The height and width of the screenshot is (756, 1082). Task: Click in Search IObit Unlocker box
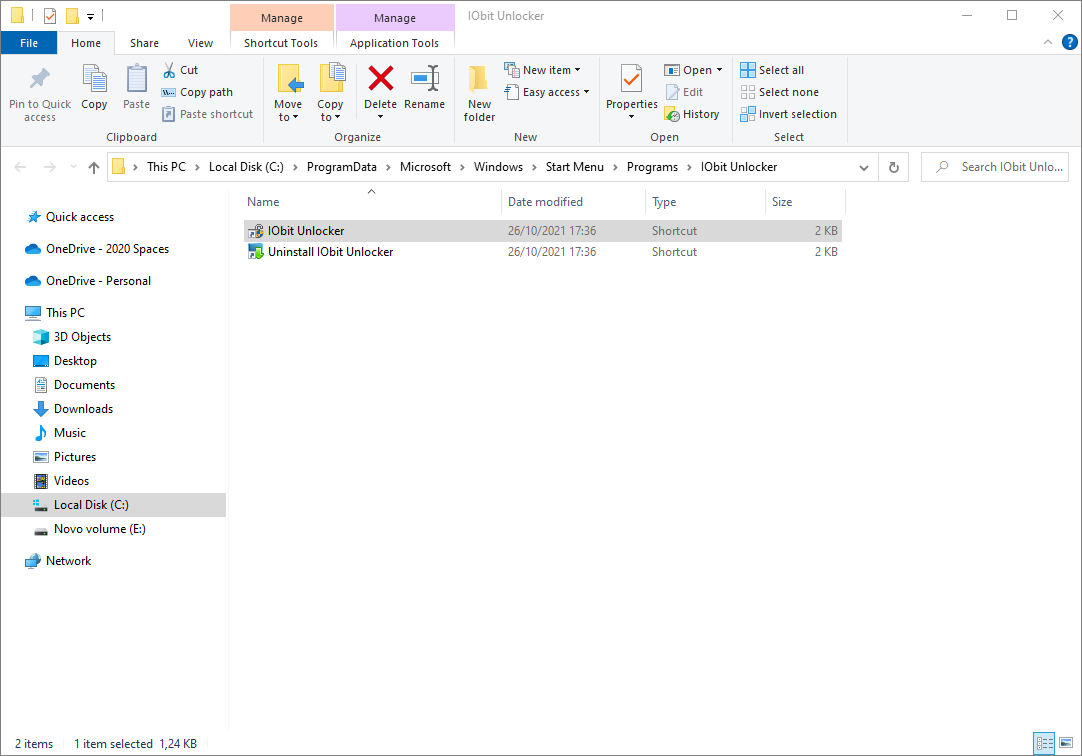(994, 167)
